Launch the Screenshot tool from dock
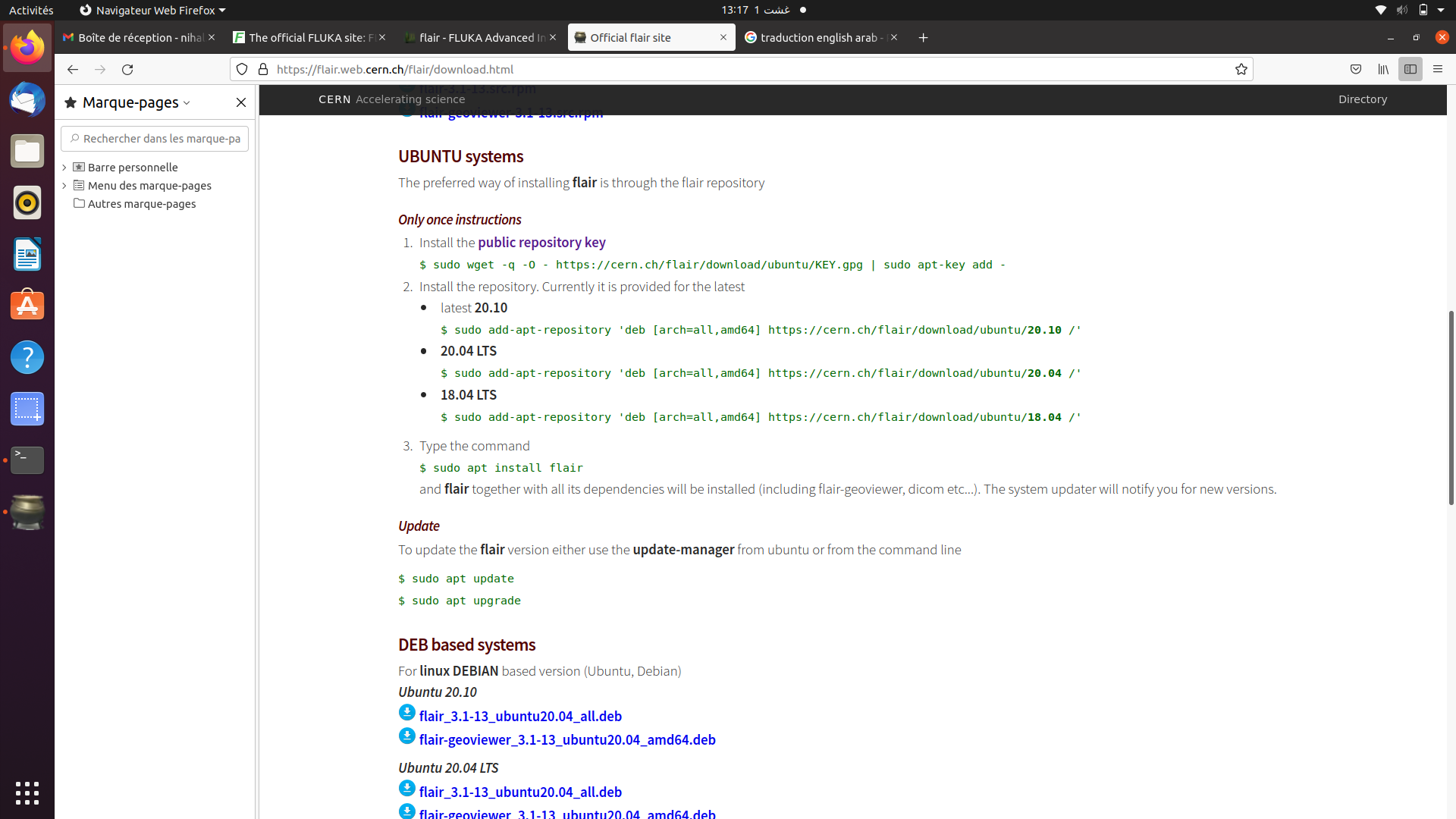The width and height of the screenshot is (1456, 819). click(x=27, y=409)
